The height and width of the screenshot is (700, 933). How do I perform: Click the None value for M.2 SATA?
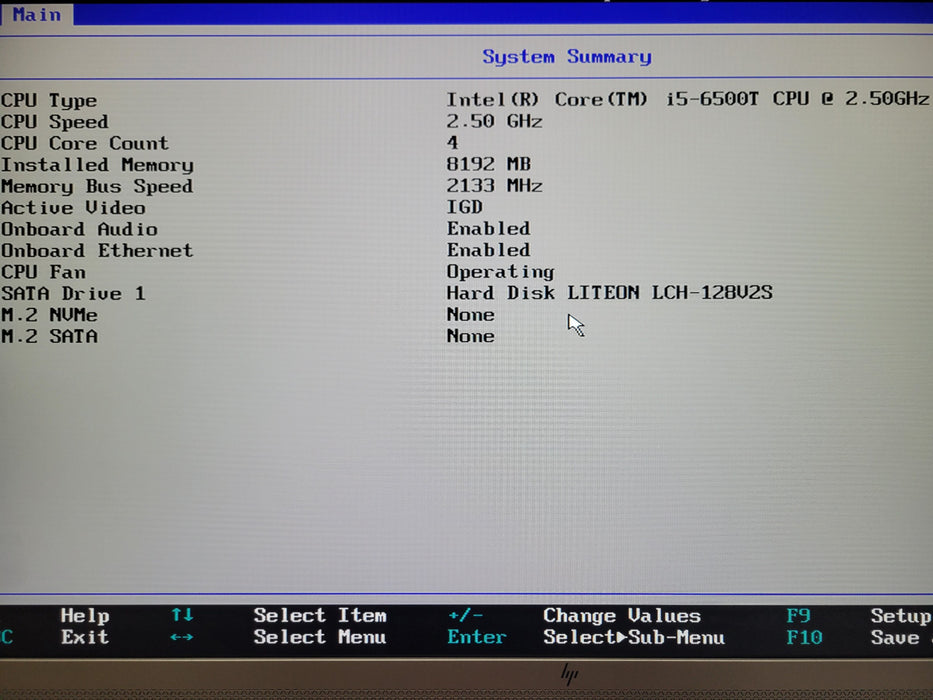tap(471, 336)
